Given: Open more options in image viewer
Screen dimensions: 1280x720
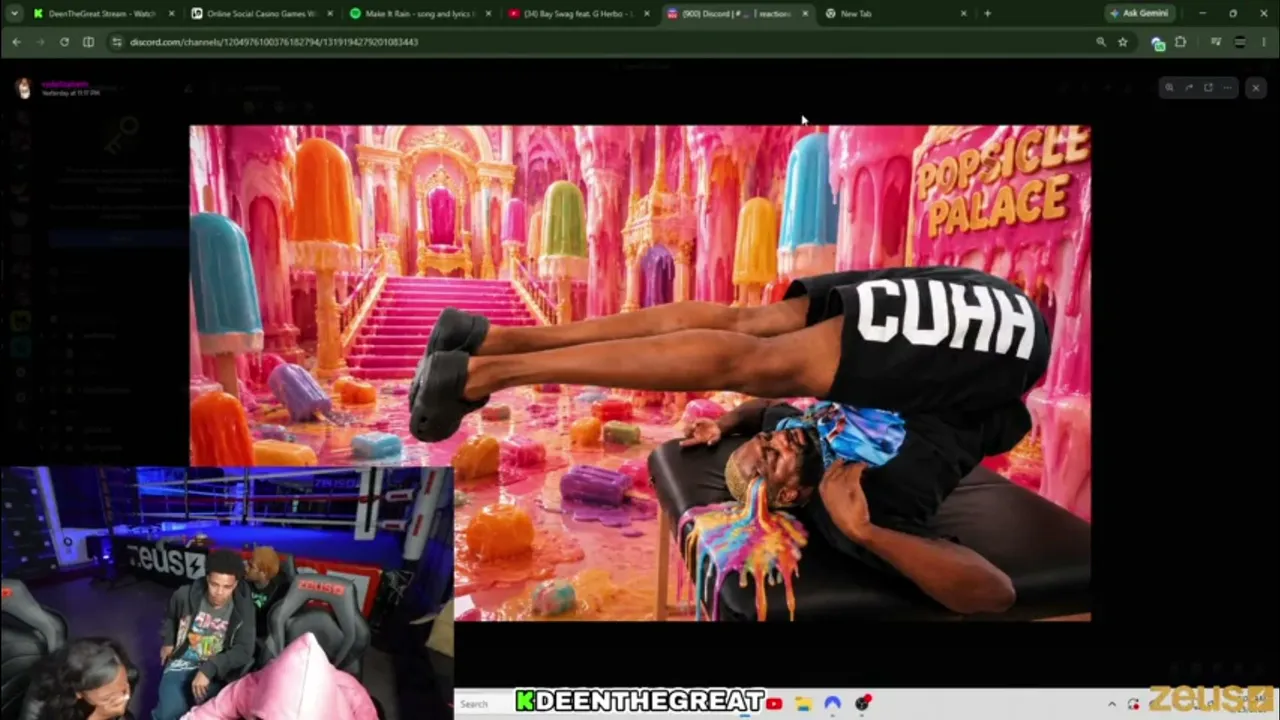Looking at the screenshot, I should (1228, 88).
